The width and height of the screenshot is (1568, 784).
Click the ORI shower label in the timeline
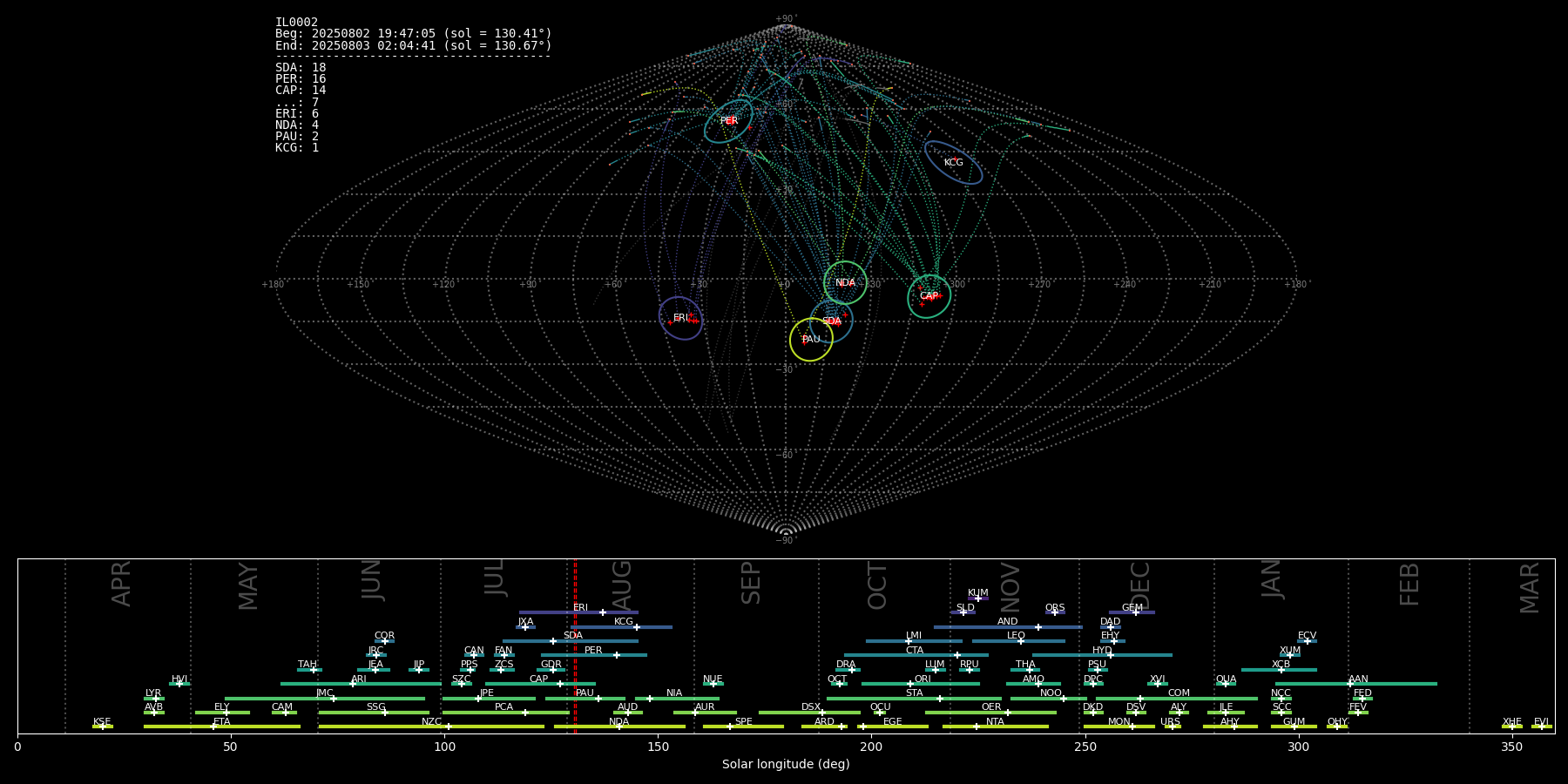coord(923,679)
